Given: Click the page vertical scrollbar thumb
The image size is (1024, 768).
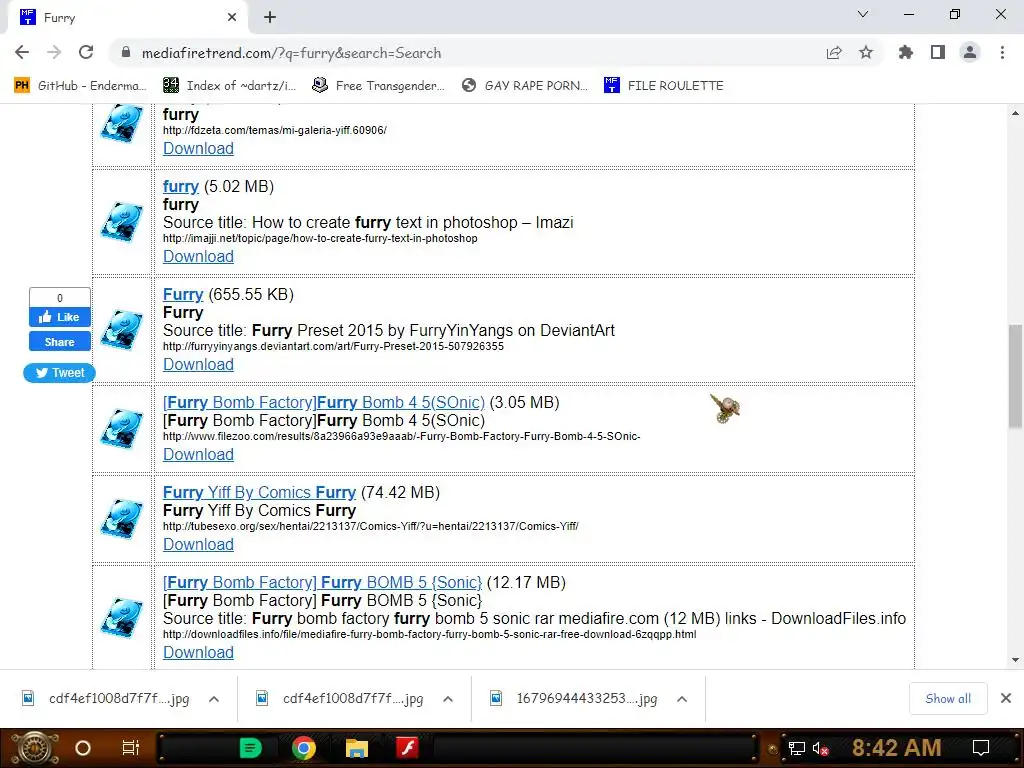Looking at the screenshot, I should click(x=1015, y=376).
